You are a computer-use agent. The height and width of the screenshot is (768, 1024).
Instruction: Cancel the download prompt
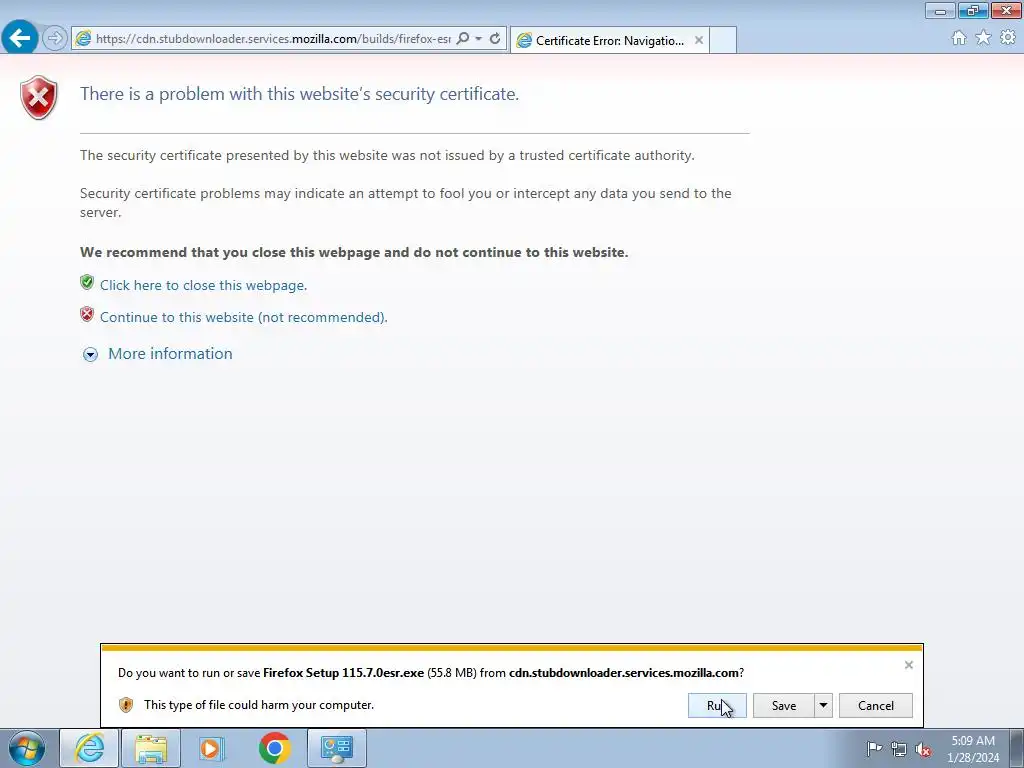pyautogui.click(x=876, y=705)
